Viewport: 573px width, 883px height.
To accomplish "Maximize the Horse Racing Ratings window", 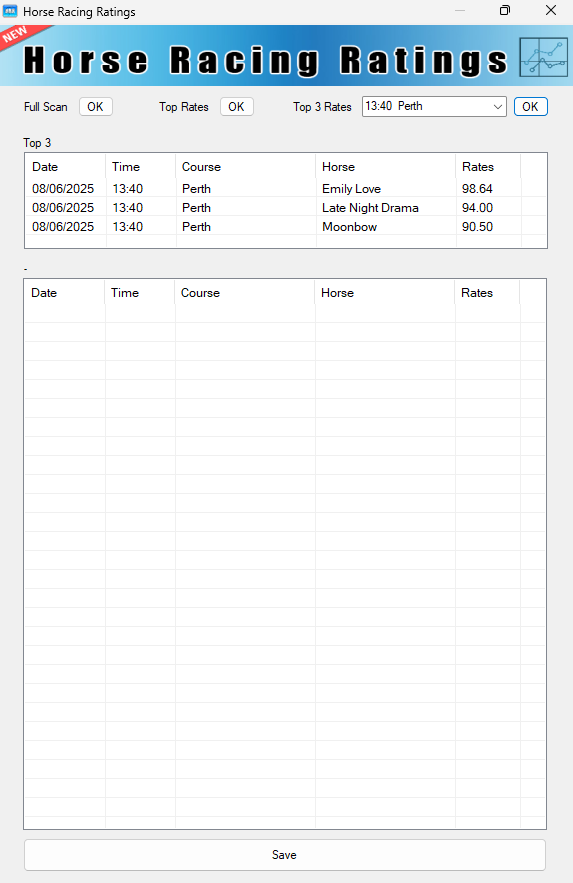I will click(505, 11).
